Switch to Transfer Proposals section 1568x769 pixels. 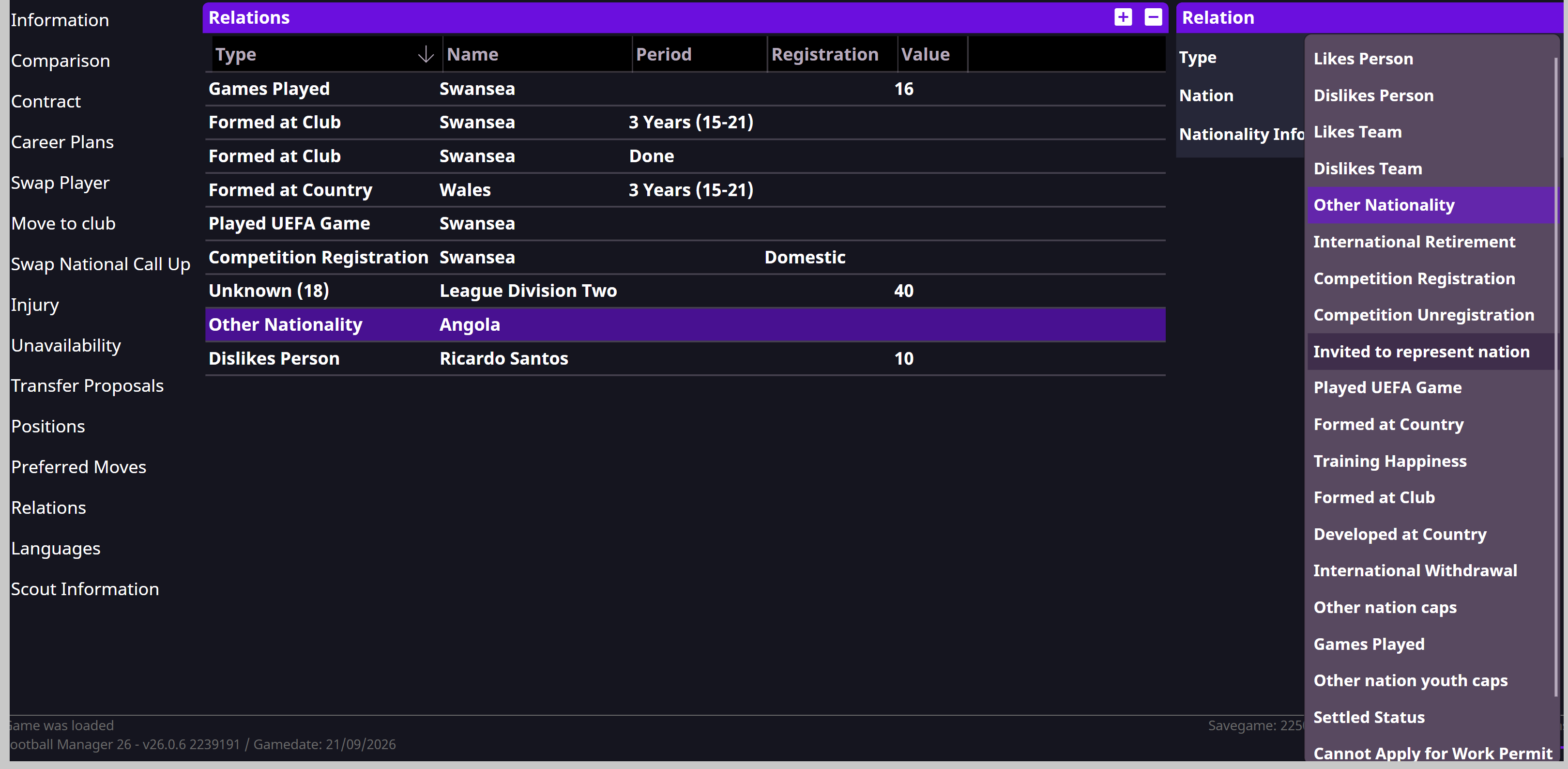pyautogui.click(x=87, y=385)
